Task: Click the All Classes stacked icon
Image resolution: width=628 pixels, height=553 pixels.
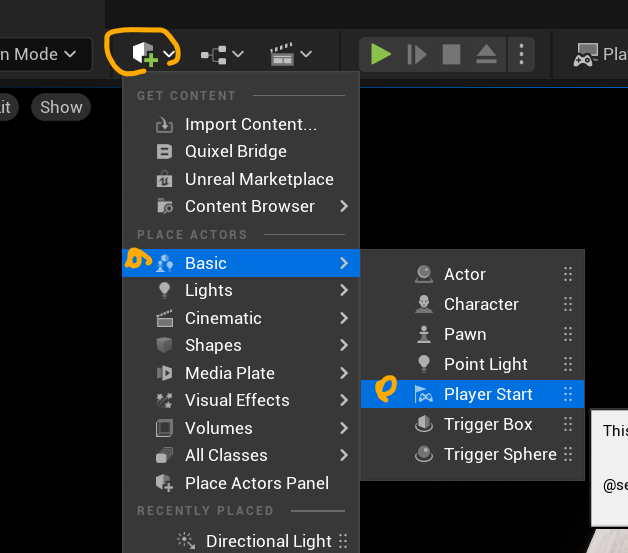Action: click(x=164, y=455)
